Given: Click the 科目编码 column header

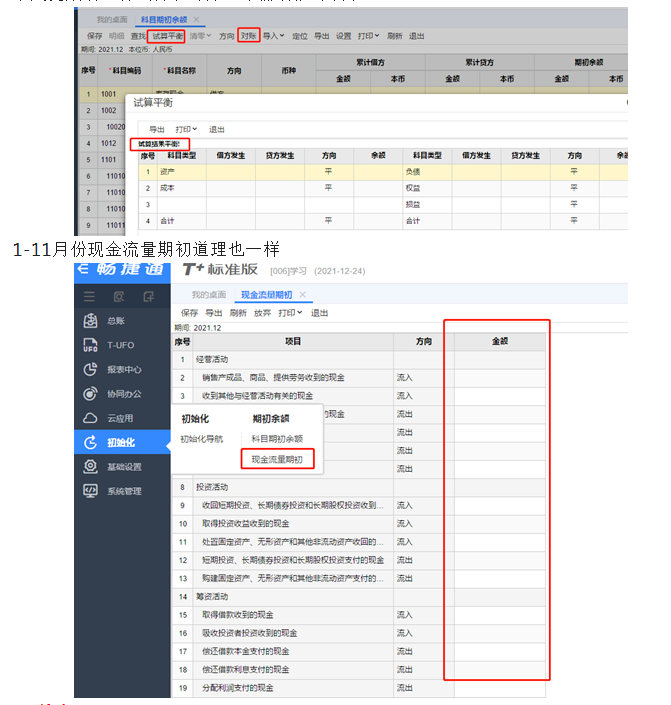Looking at the screenshot, I should tap(125, 71).
